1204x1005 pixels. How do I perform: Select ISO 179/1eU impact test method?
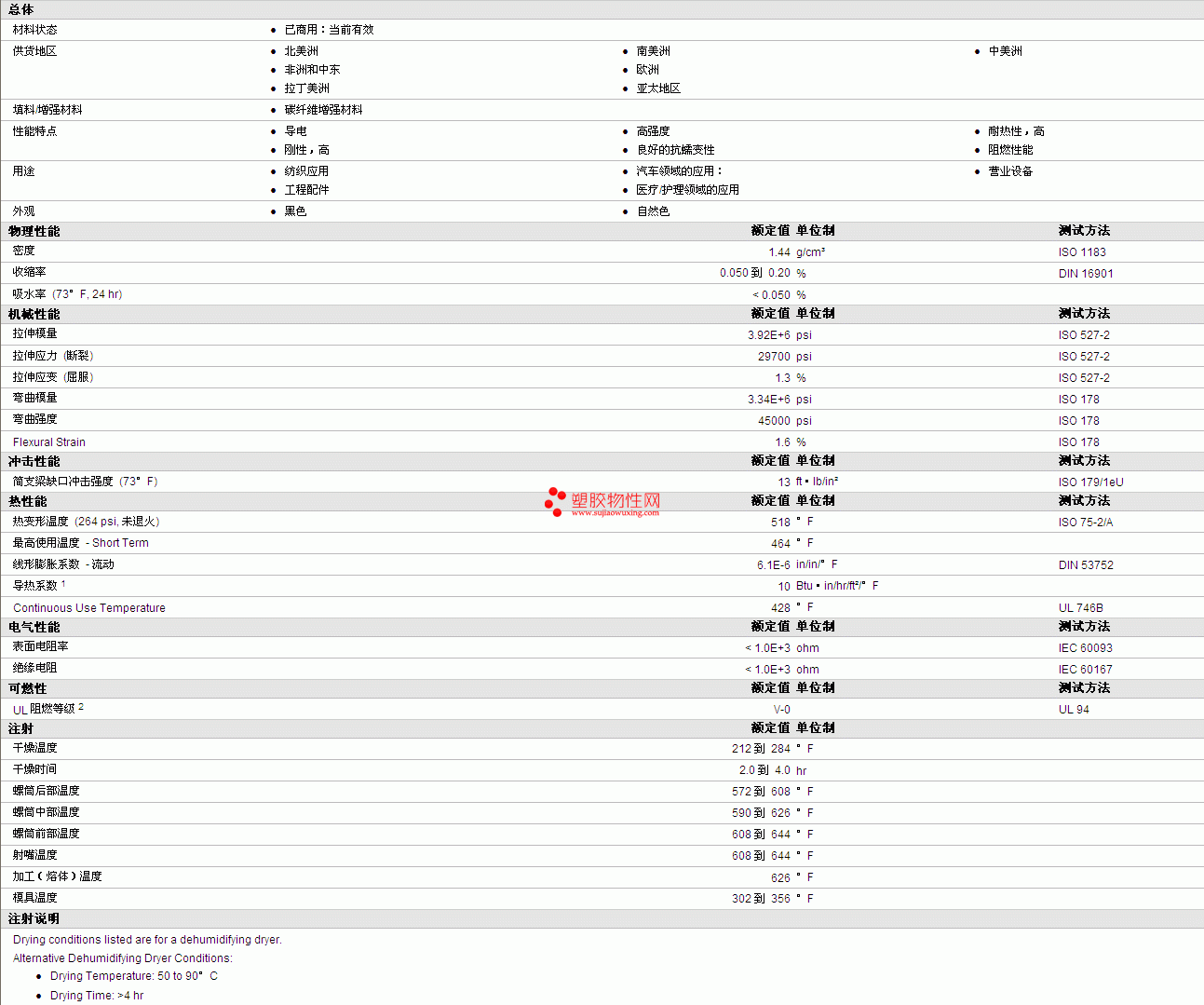pyautogui.click(x=1090, y=482)
